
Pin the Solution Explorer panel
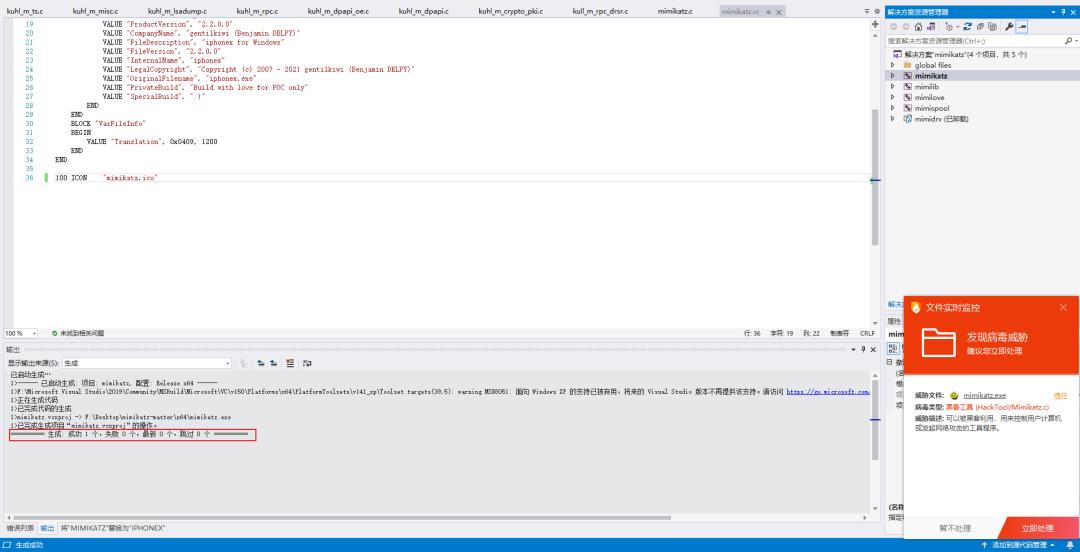tap(1062, 11)
